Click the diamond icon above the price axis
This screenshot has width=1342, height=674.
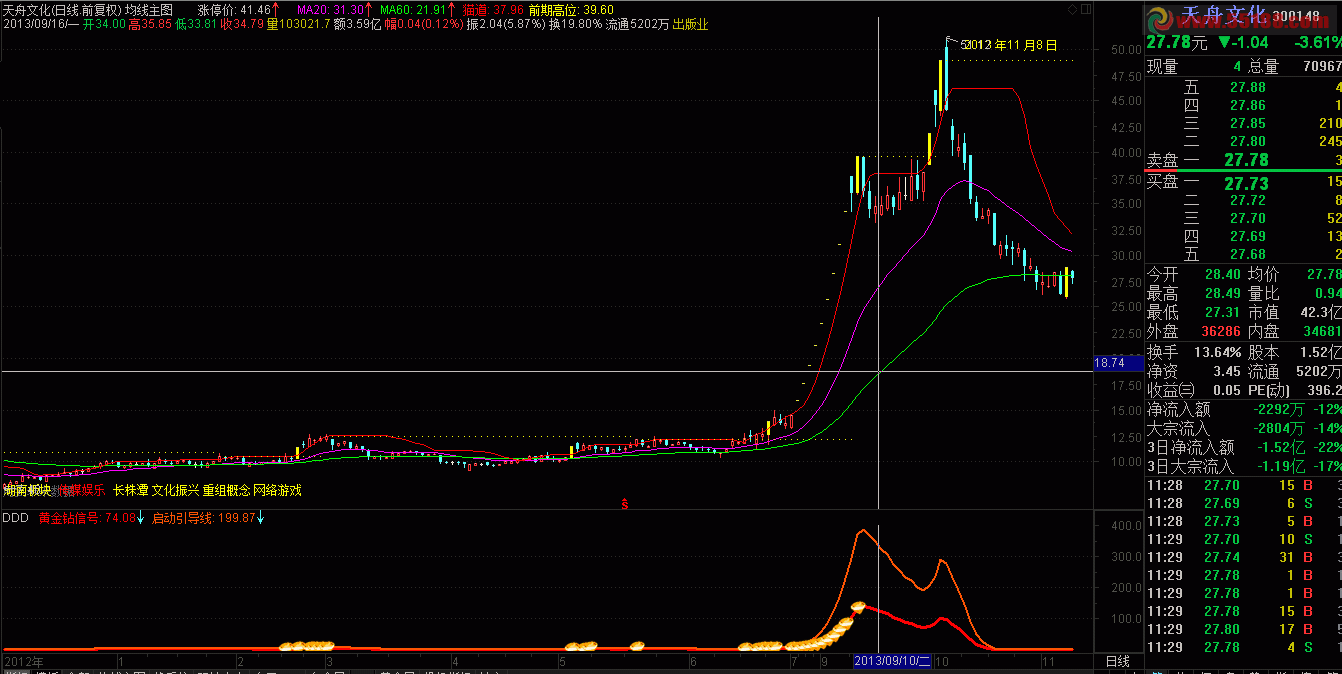1072,8
